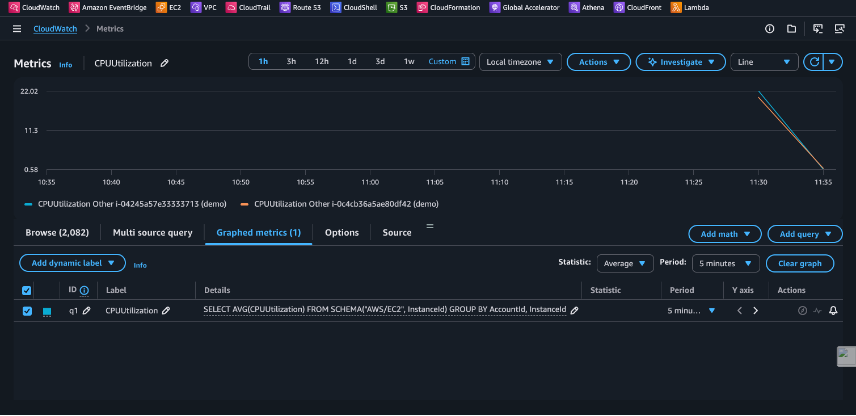Edit the q1 query ID
The width and height of the screenshot is (856, 416).
point(87,311)
